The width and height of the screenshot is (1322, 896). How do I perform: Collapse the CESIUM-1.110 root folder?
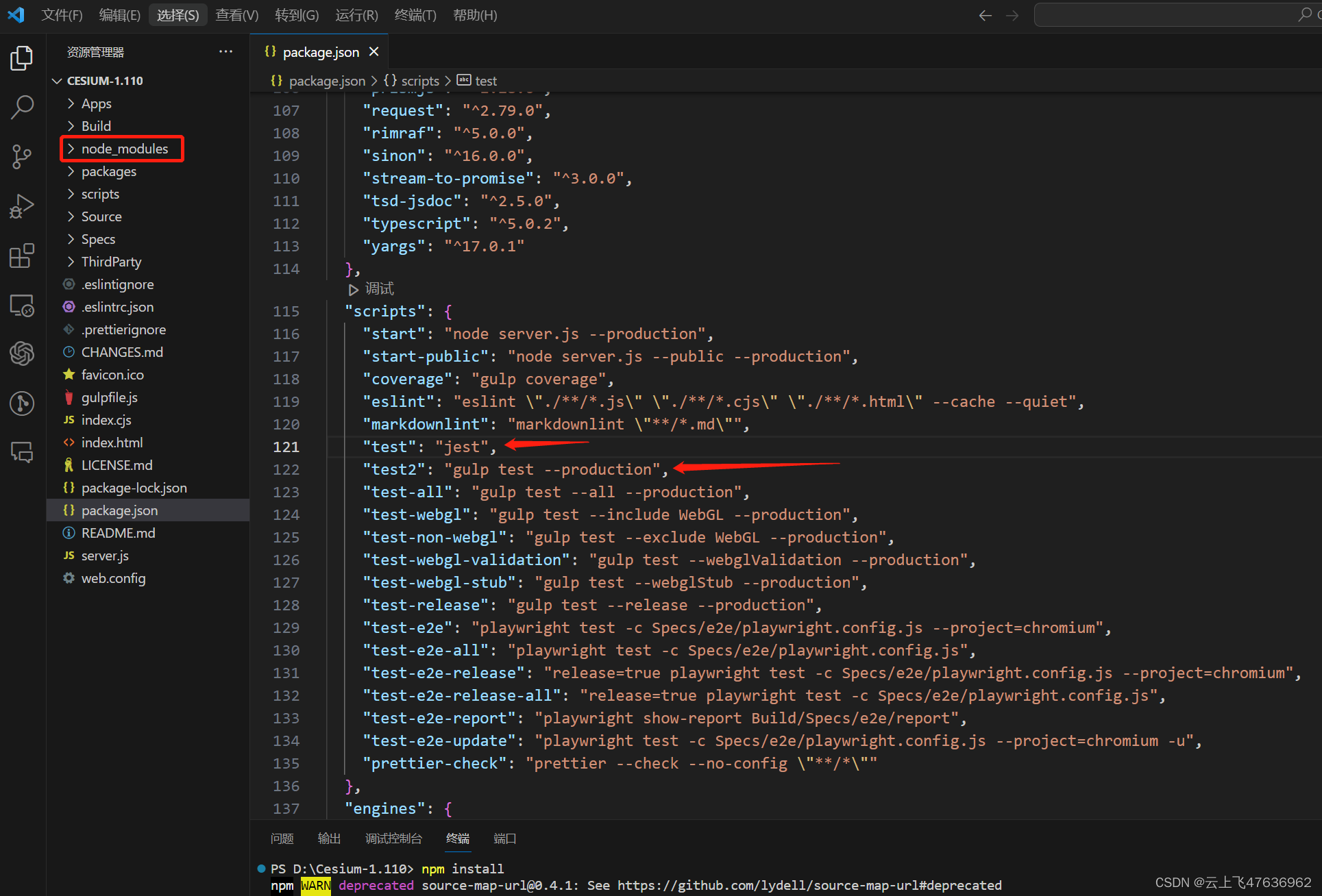tap(148, 81)
